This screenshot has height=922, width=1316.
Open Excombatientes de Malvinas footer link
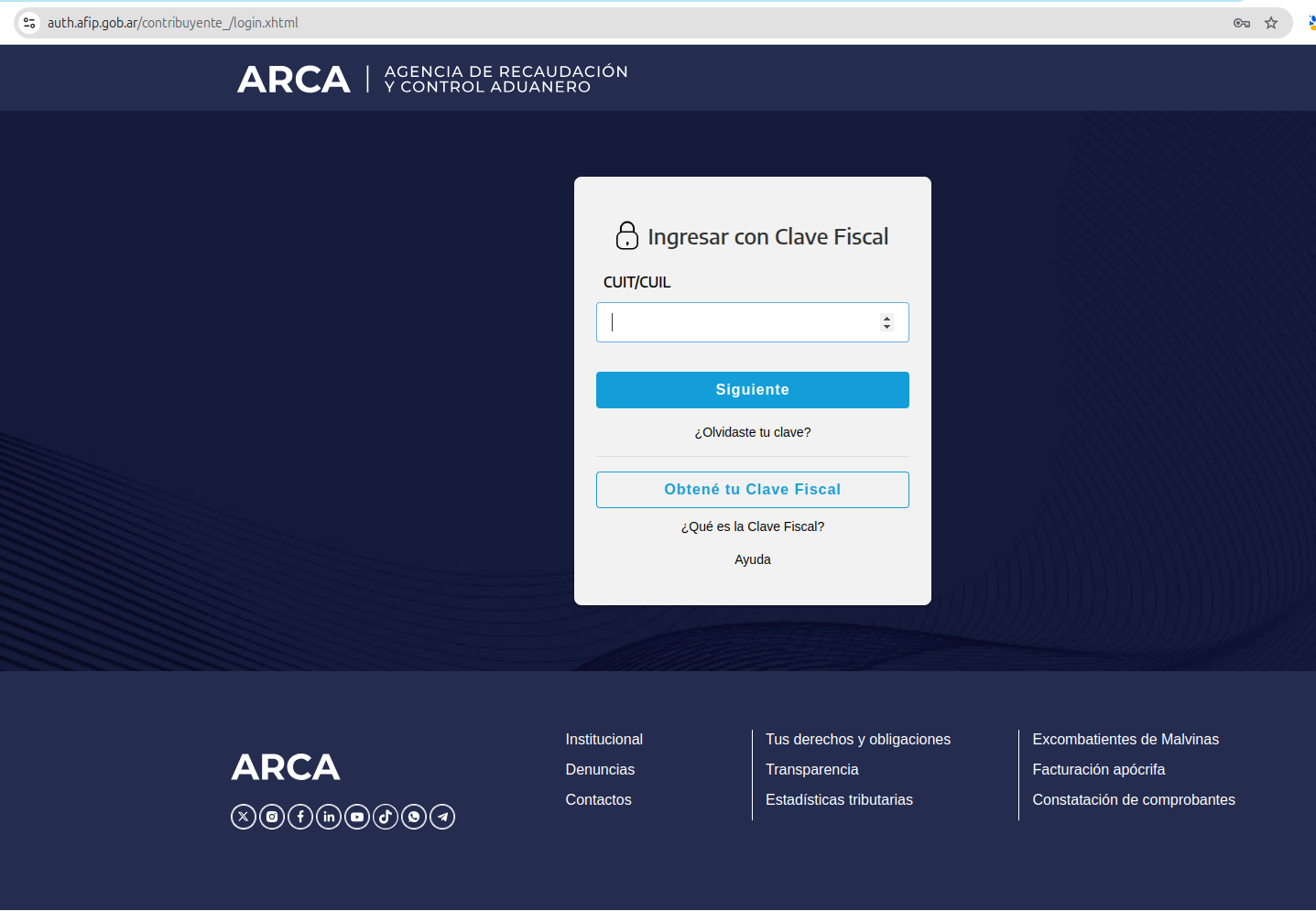coord(1126,739)
